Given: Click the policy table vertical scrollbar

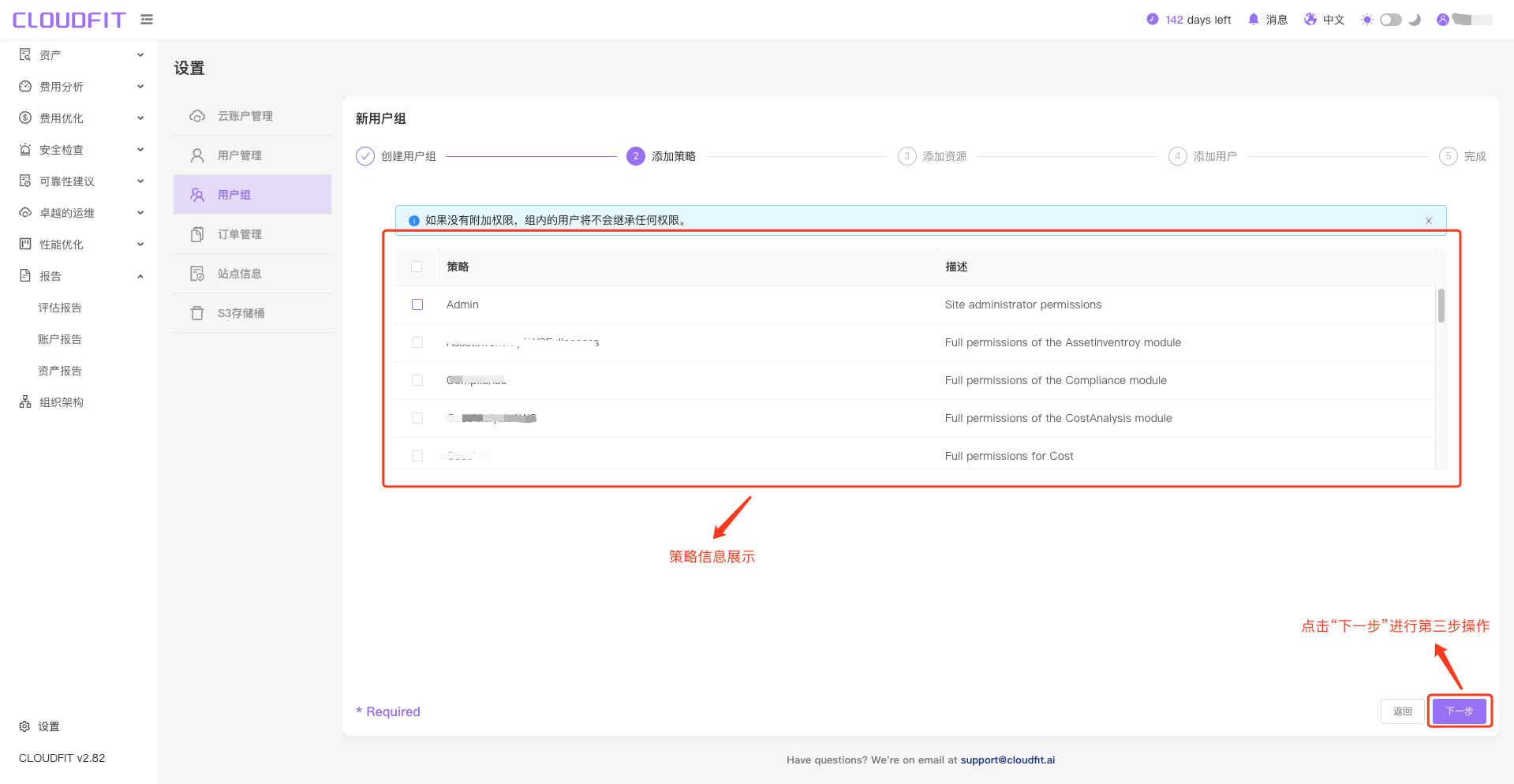Looking at the screenshot, I should point(1441,306).
